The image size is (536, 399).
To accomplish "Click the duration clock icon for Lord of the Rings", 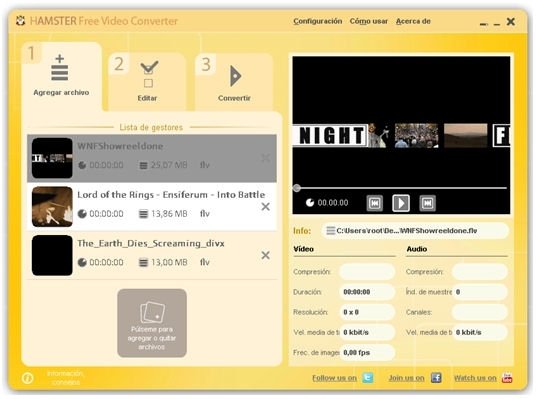I will (x=82, y=214).
